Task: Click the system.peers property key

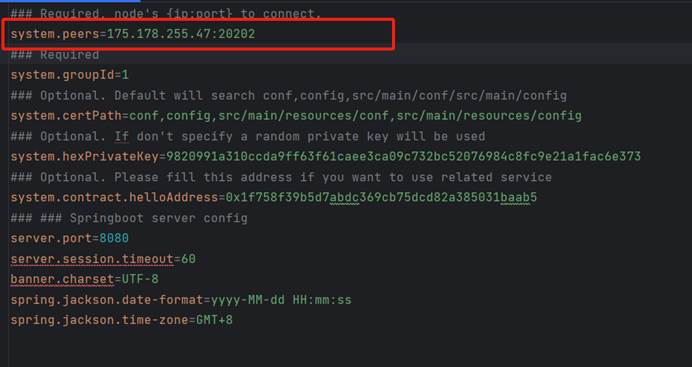Action: click(55, 34)
